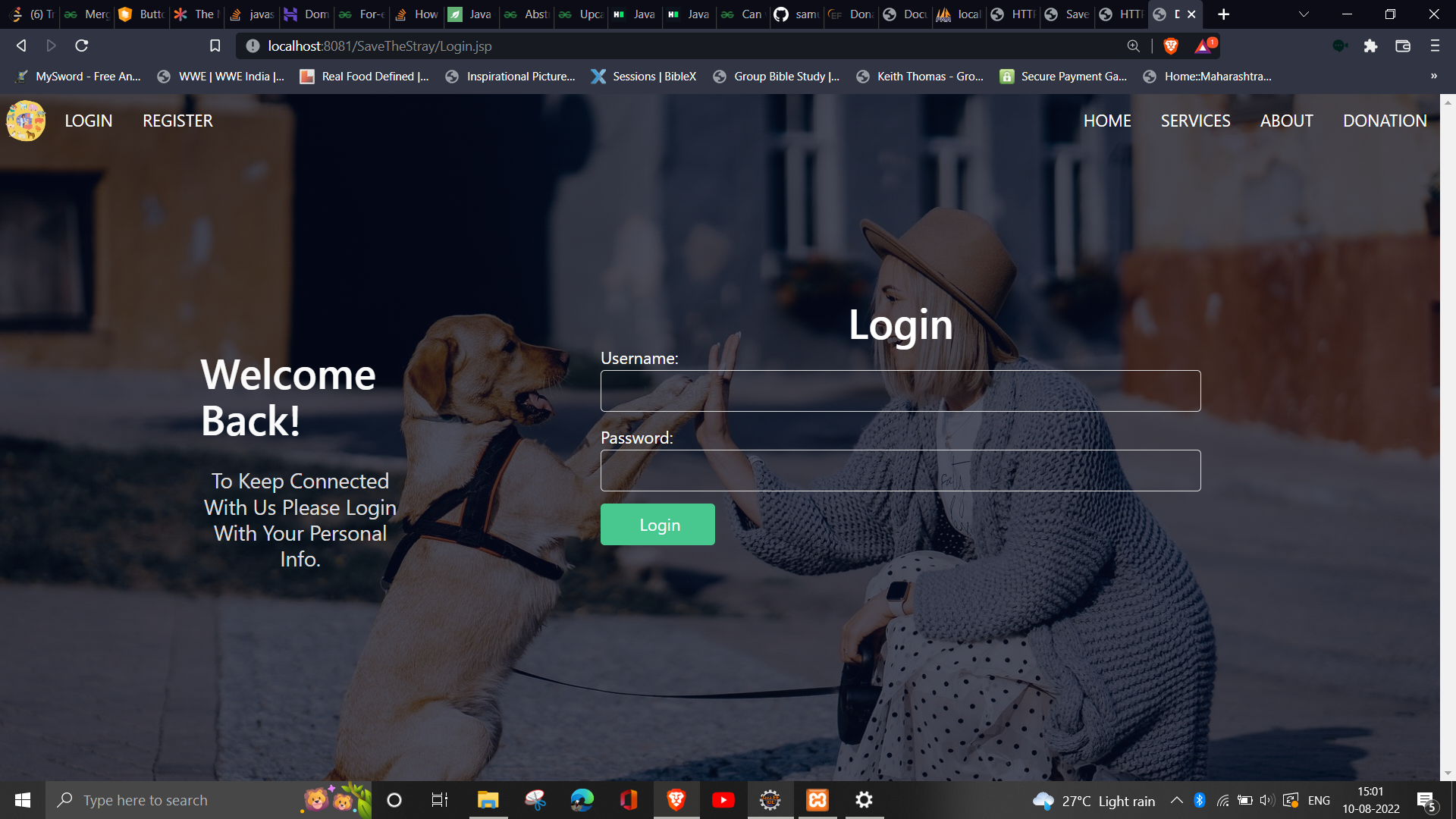Open the Brave Wallet icon

[x=1402, y=46]
